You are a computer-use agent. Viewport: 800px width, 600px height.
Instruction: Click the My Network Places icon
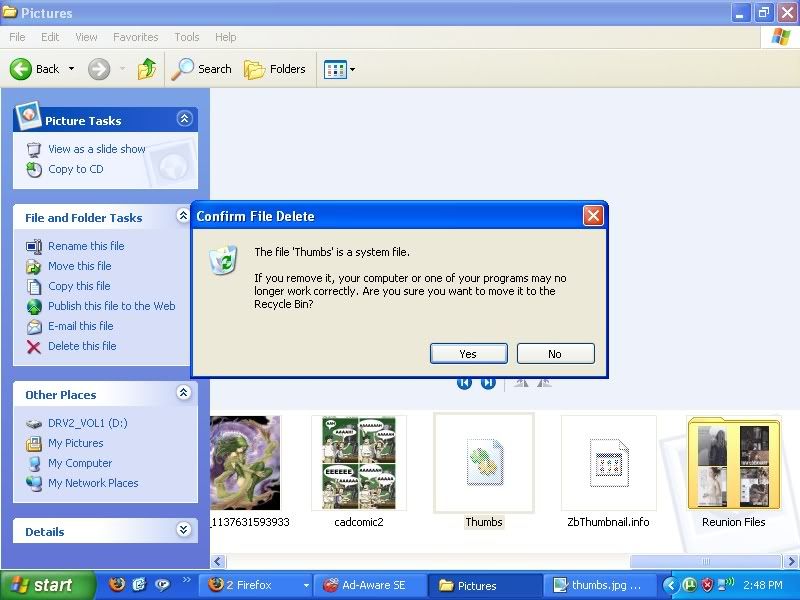coord(34,484)
